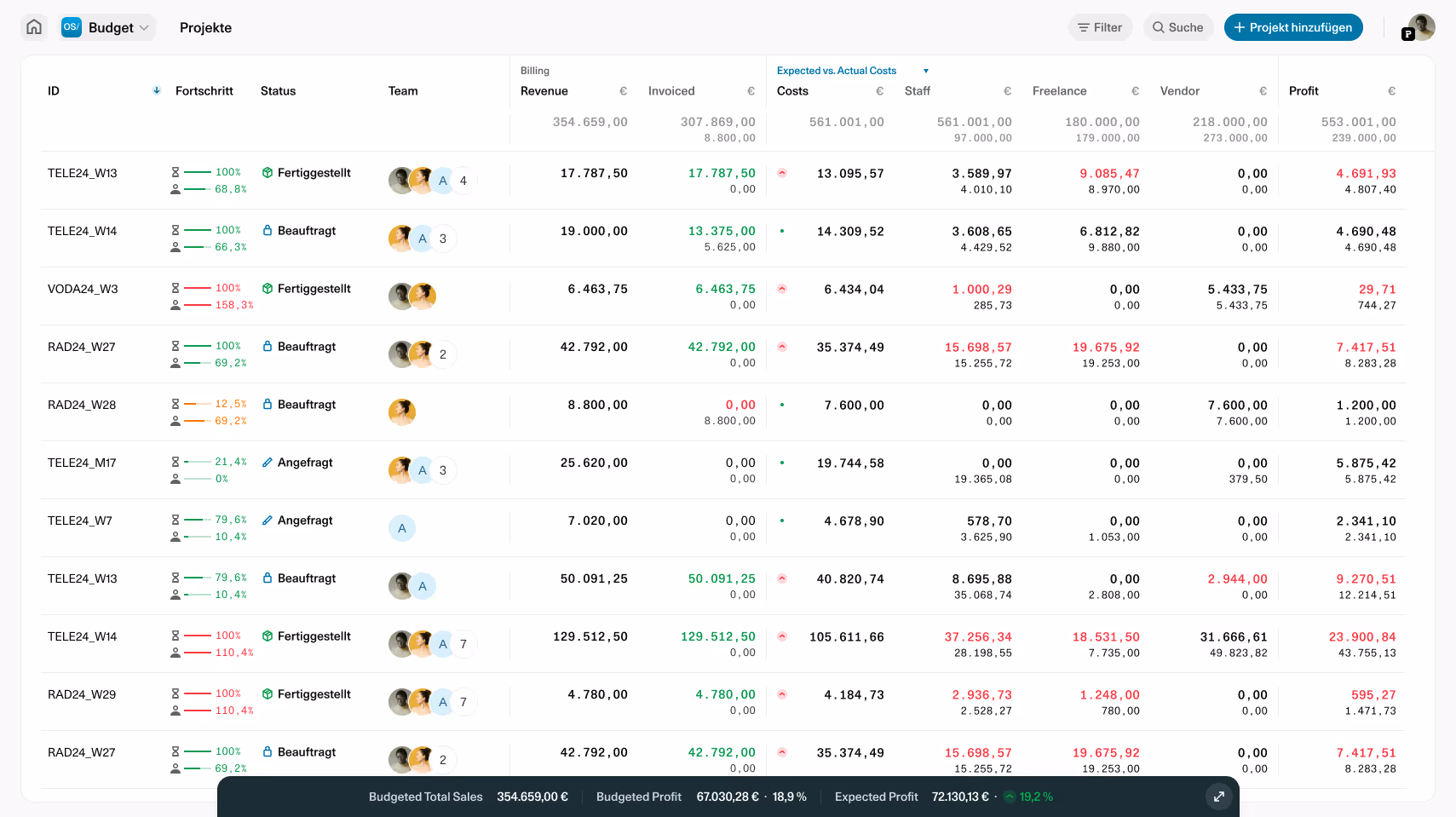Open the user profile avatar

pos(1421,27)
